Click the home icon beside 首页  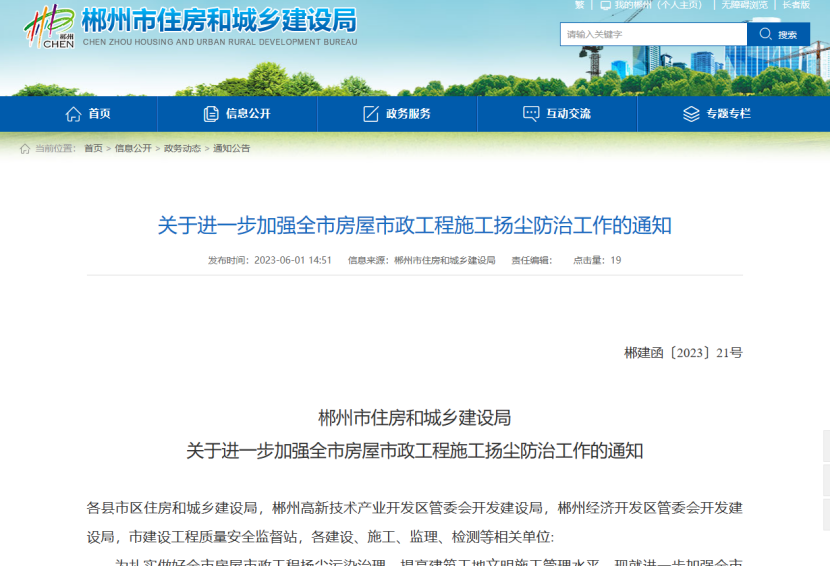(x=73, y=114)
